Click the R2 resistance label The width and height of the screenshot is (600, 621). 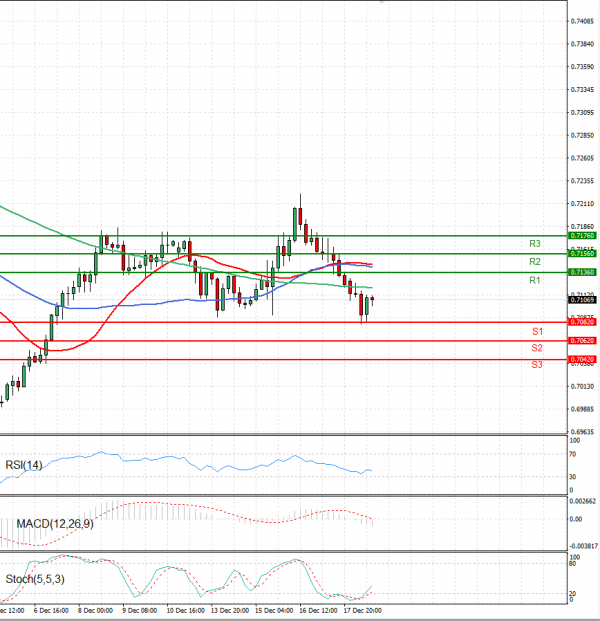[x=535, y=262]
